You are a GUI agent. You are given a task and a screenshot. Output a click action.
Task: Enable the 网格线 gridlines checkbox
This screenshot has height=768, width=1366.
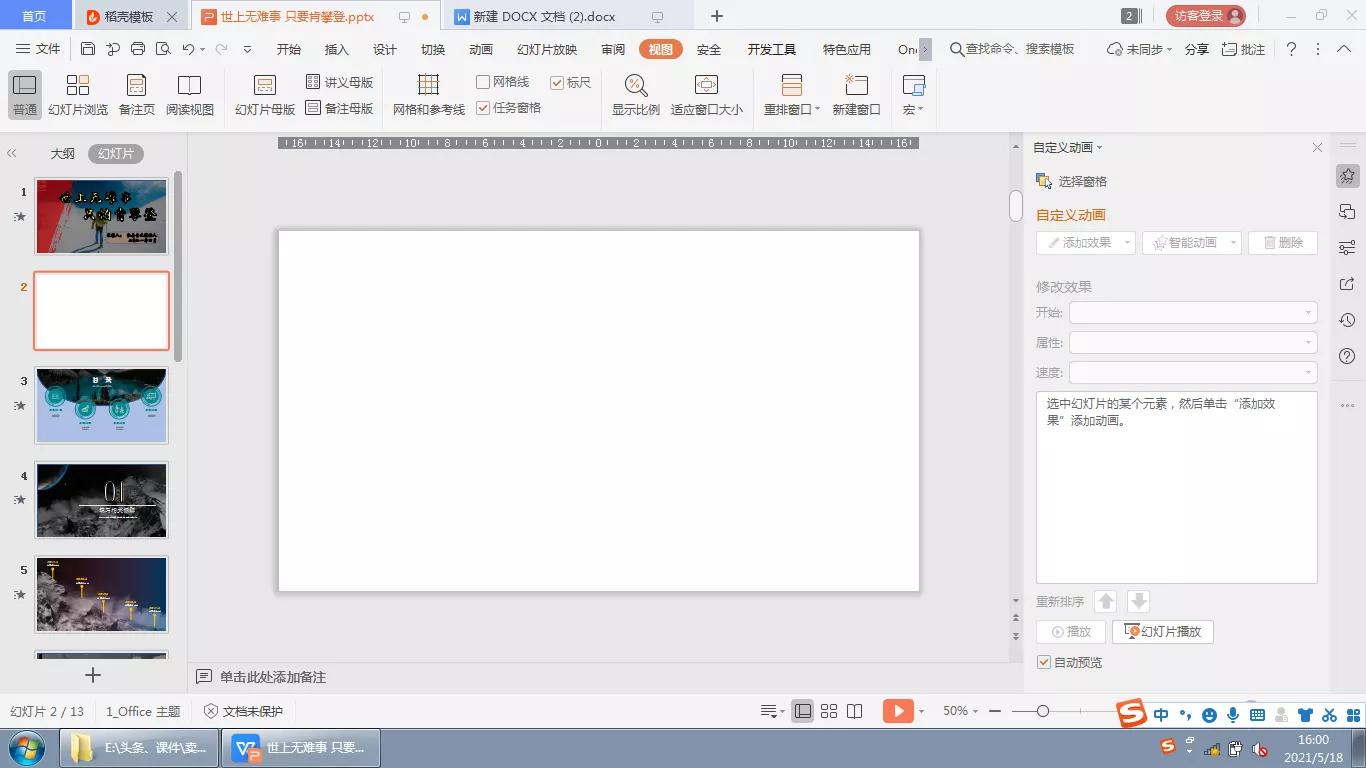(483, 81)
